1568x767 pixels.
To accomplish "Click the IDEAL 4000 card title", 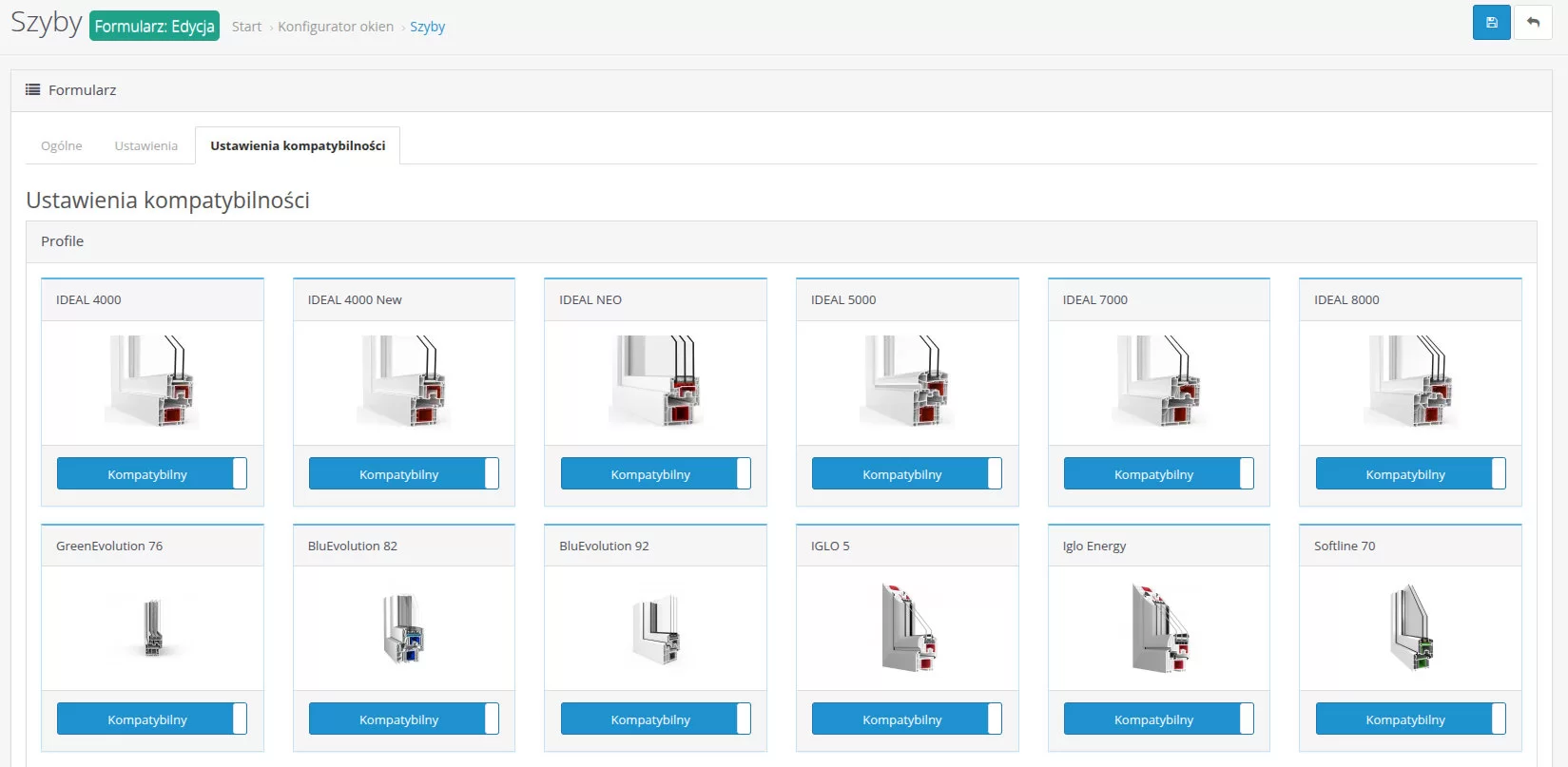I will coord(88,299).
